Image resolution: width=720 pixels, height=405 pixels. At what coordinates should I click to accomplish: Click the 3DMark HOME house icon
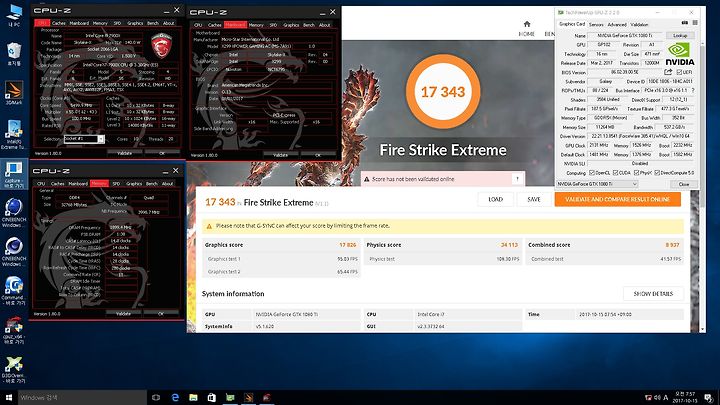[x=527, y=24]
